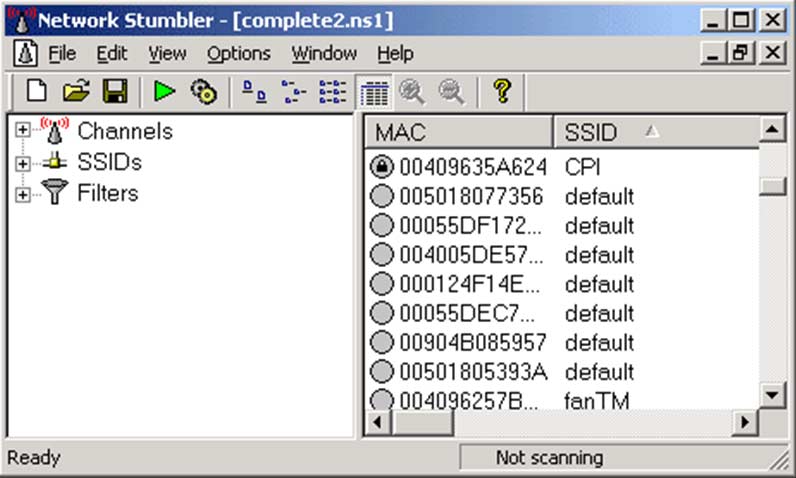Select MAC address 005018077356
Screen dimensions: 796x478
pos(471,196)
